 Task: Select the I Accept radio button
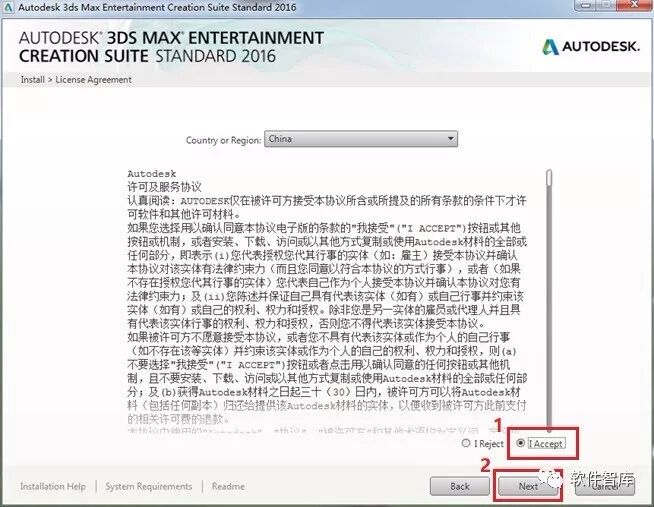(521, 443)
